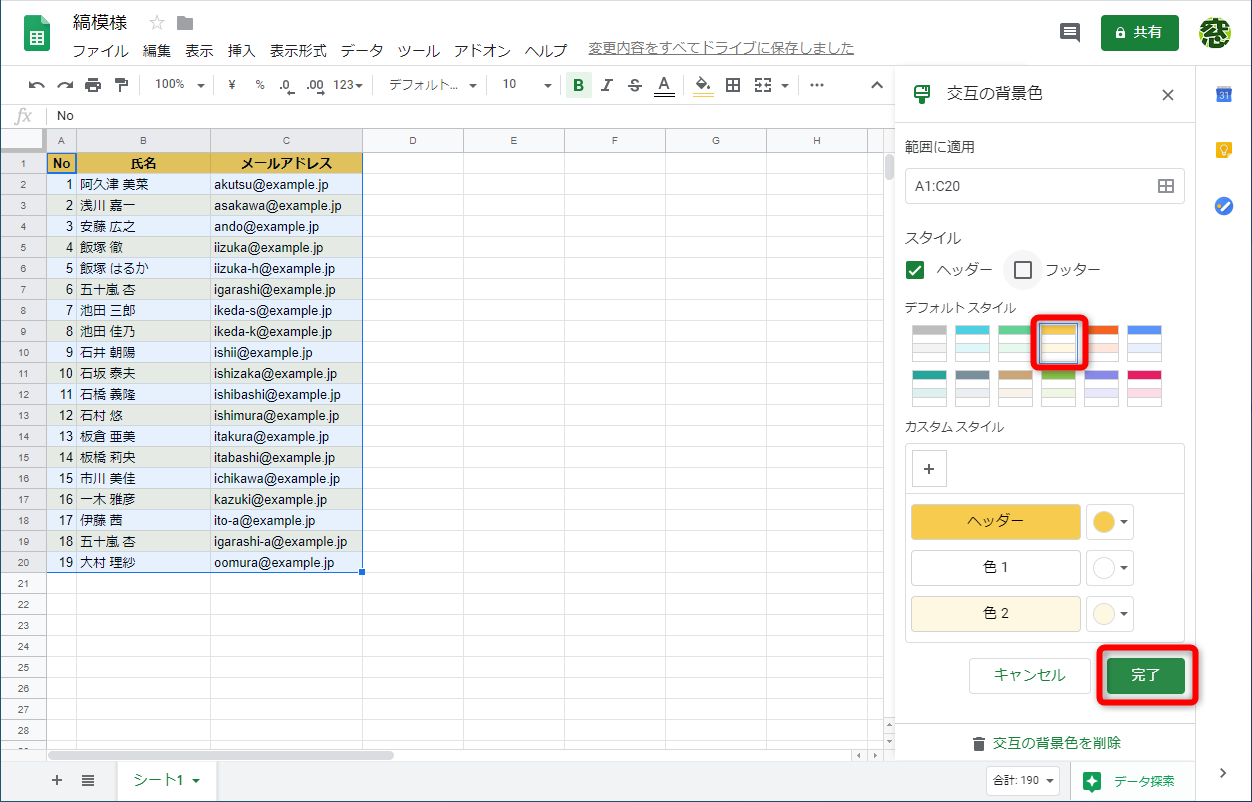Open the 100% zoom dropdown

(x=180, y=85)
